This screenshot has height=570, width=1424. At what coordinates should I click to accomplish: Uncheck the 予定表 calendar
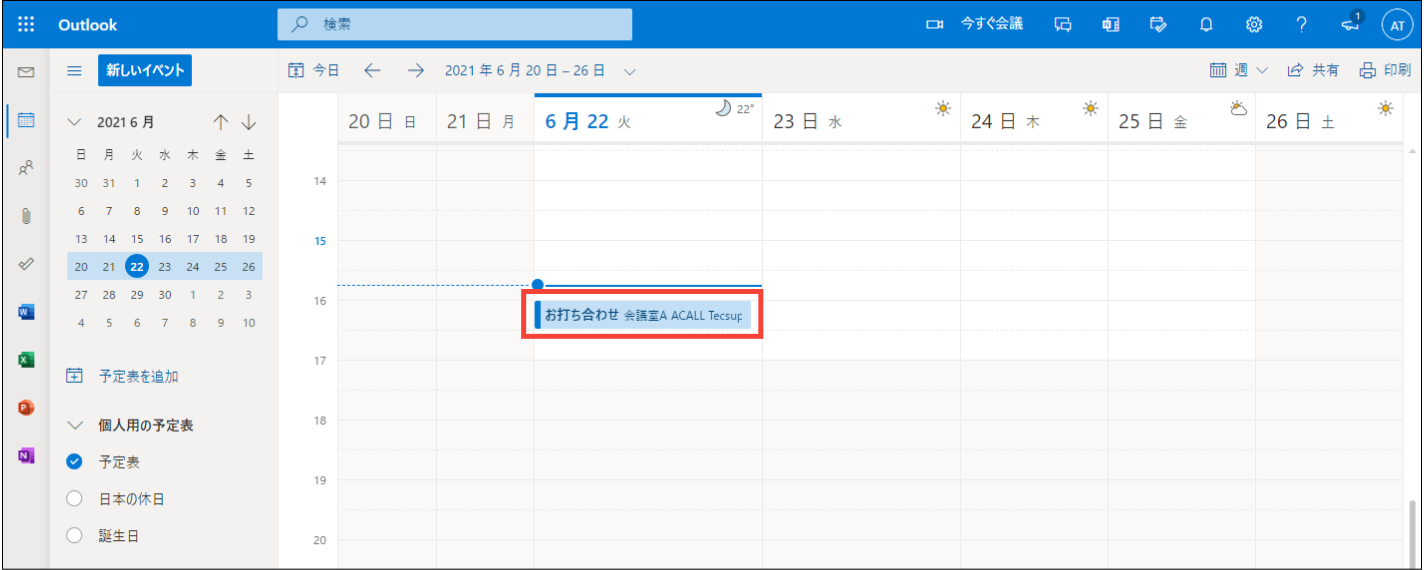pos(73,462)
